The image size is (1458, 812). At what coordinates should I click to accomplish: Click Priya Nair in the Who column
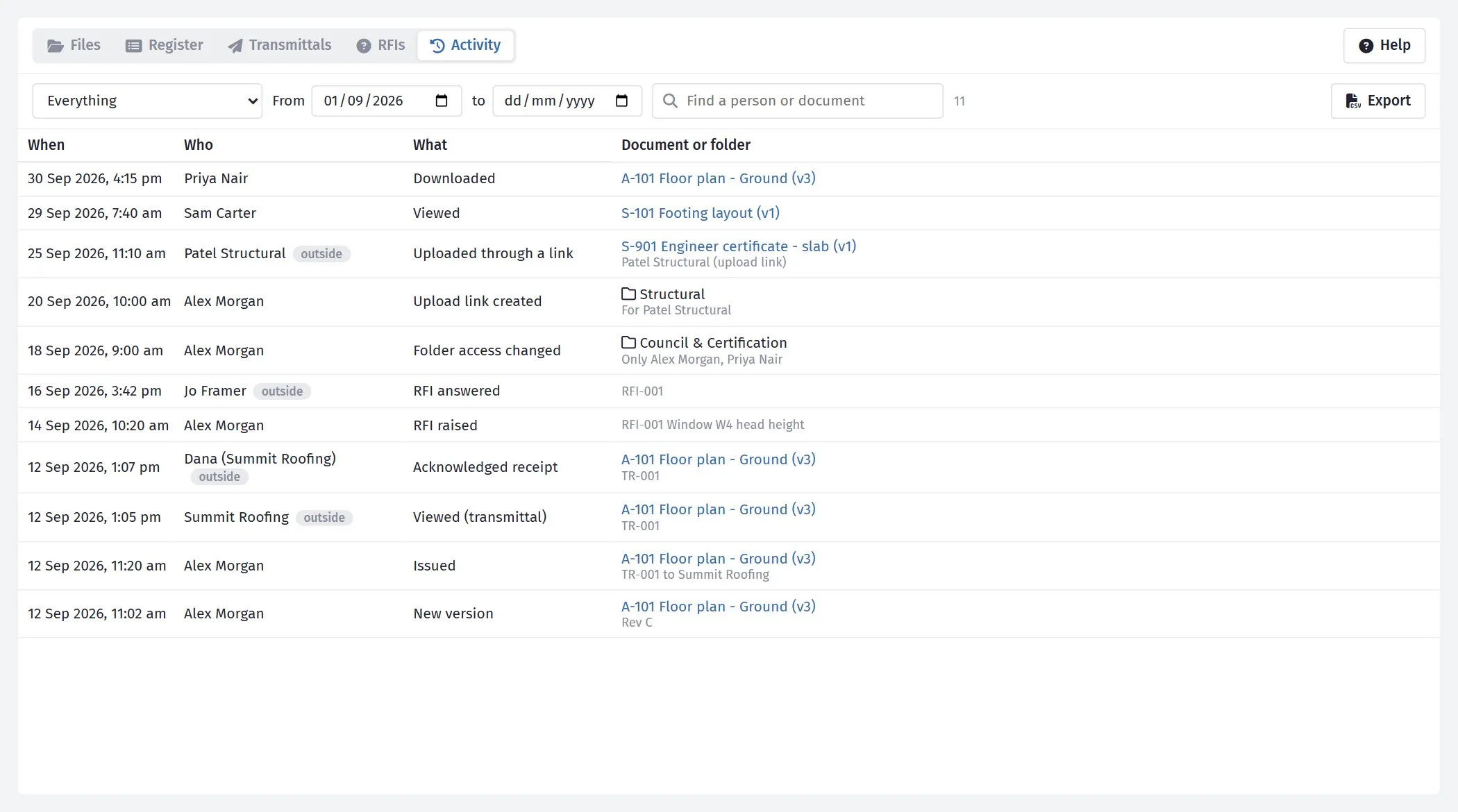pyautogui.click(x=216, y=178)
